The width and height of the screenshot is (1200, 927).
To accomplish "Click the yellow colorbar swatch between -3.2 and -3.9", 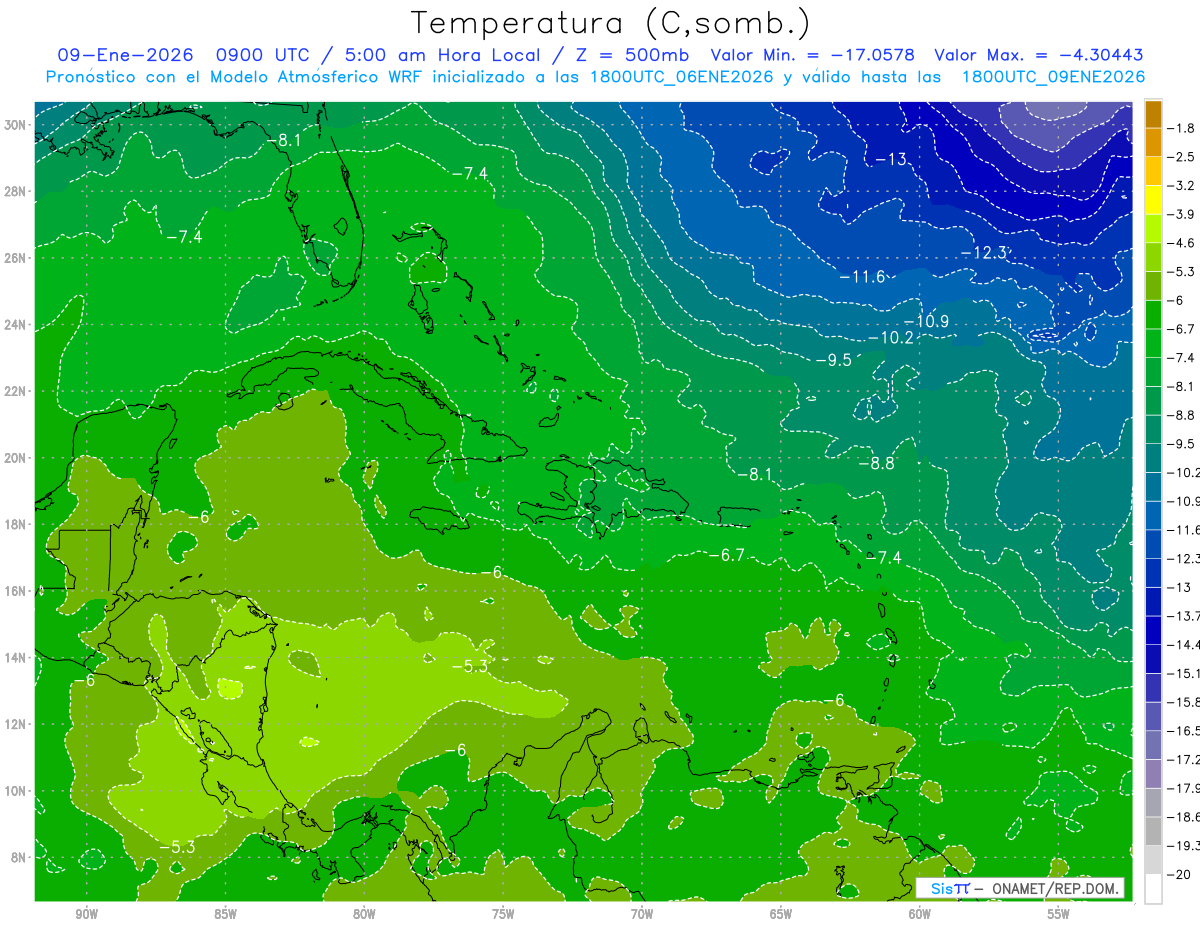I will point(1153,200).
